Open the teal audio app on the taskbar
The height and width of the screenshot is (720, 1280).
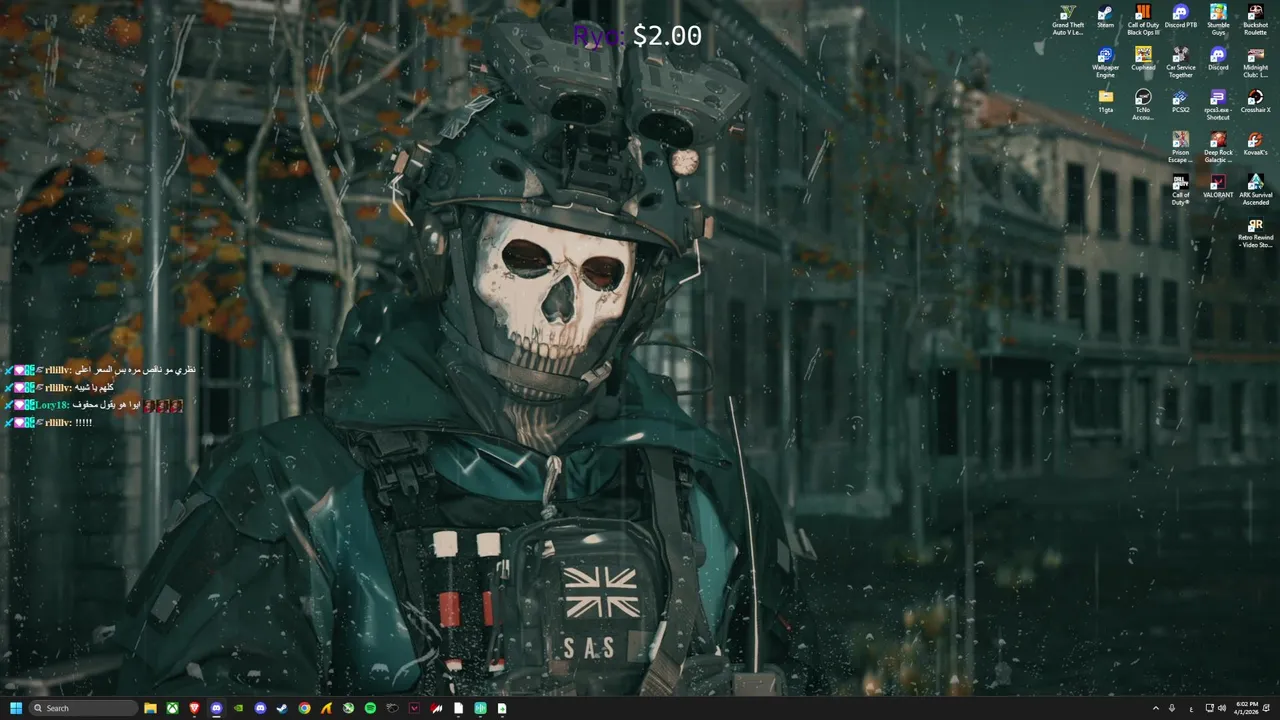point(480,708)
